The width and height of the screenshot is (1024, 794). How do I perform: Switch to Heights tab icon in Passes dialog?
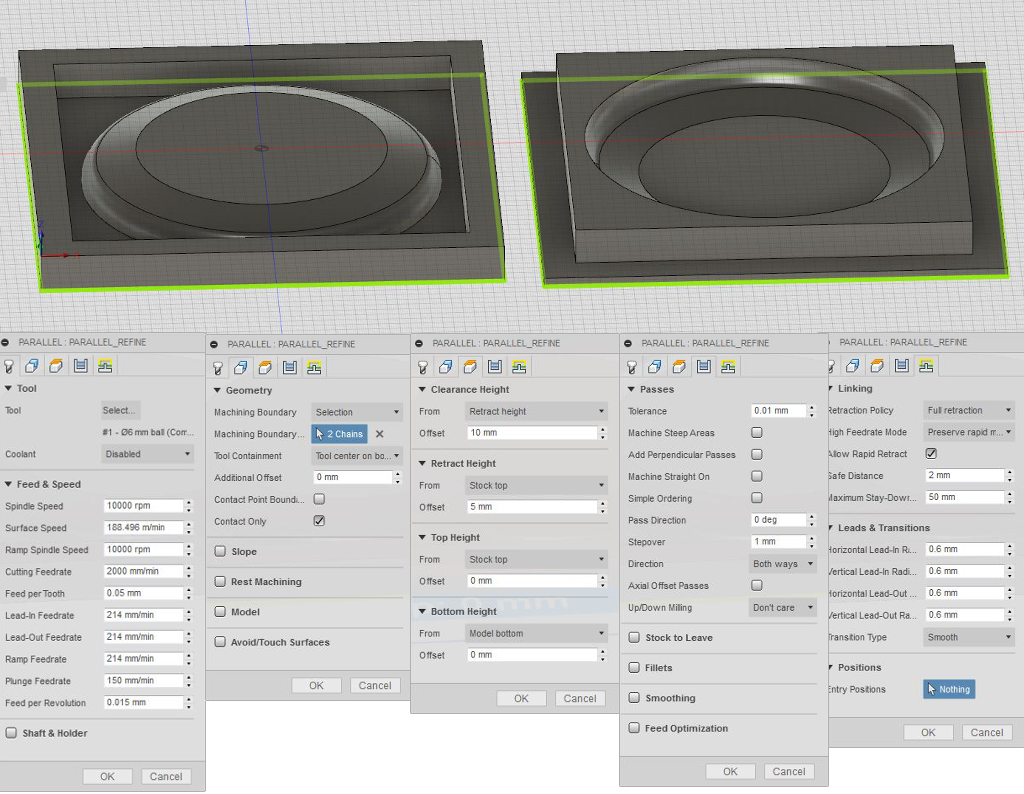679,367
